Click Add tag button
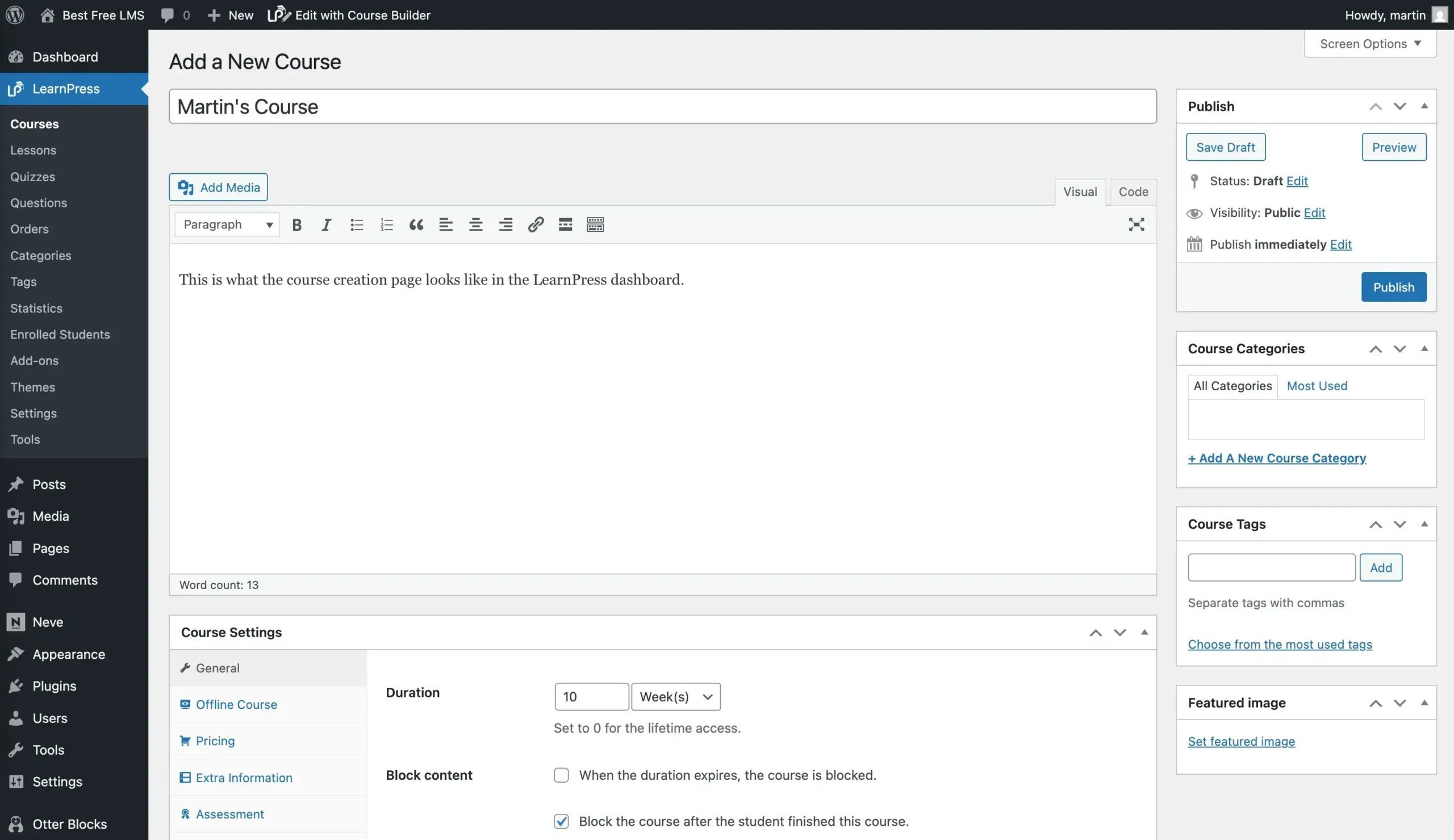Viewport: 1454px width, 840px height. pos(1381,568)
